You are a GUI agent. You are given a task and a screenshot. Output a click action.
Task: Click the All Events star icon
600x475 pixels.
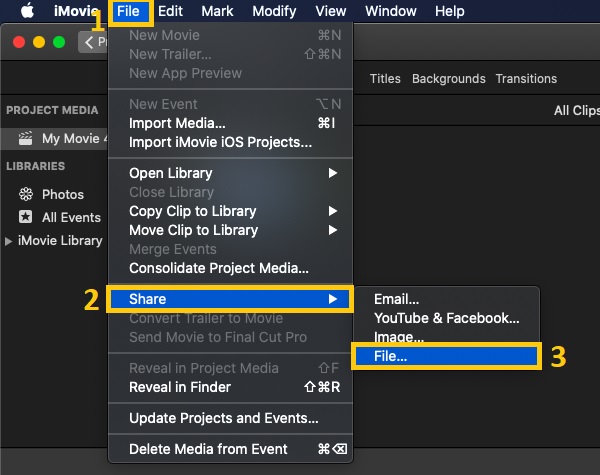coord(26,217)
